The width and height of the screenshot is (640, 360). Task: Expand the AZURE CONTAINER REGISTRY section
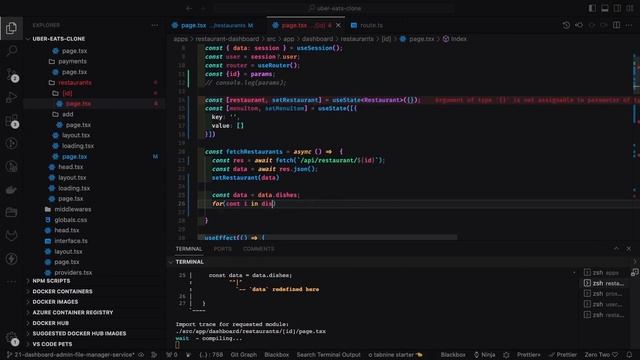(73, 312)
